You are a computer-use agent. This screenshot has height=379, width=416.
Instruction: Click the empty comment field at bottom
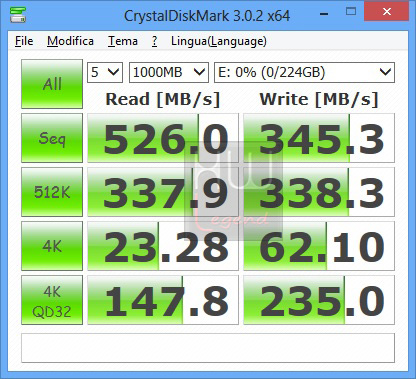point(208,348)
